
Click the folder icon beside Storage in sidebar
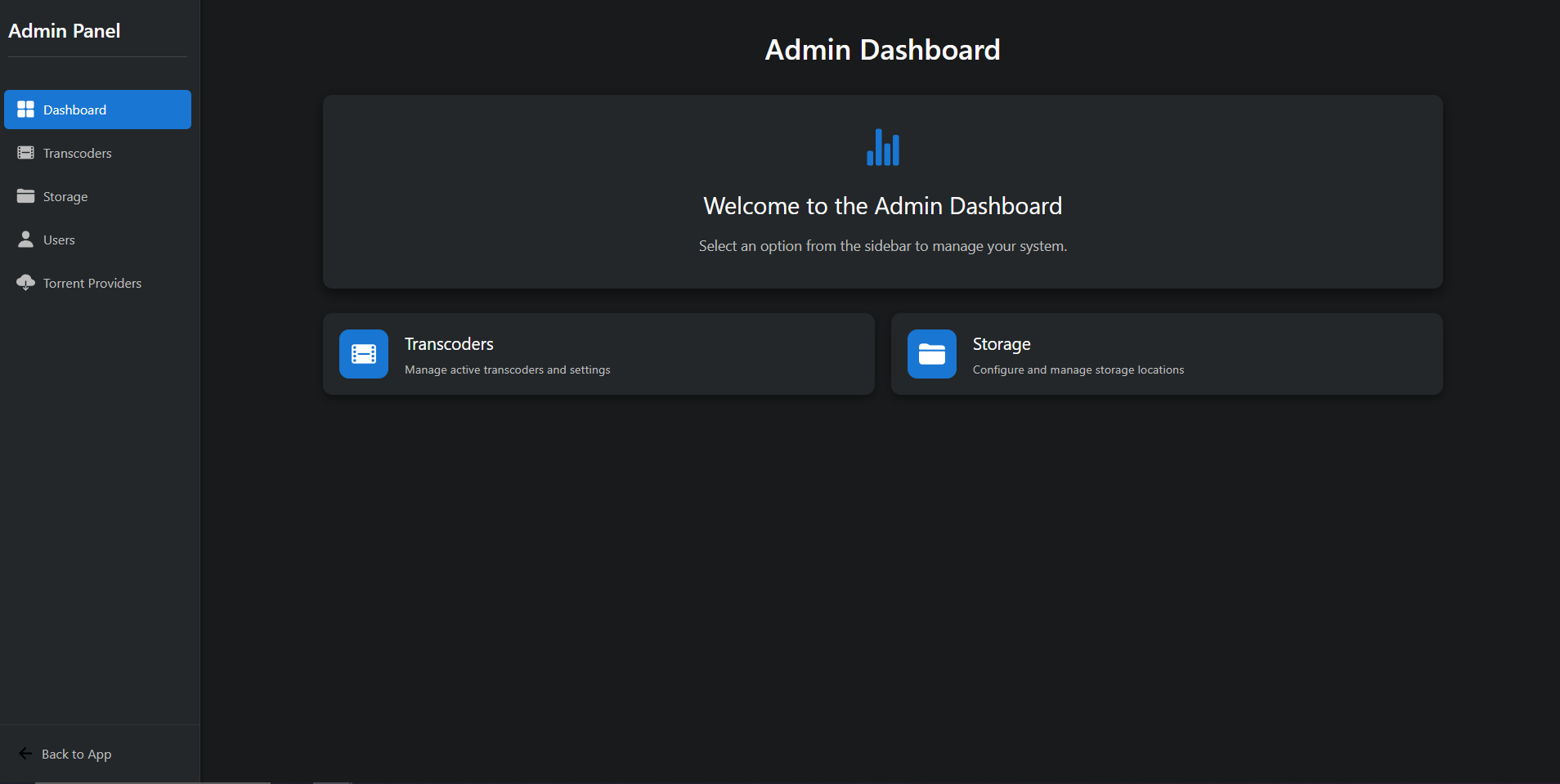(25, 196)
